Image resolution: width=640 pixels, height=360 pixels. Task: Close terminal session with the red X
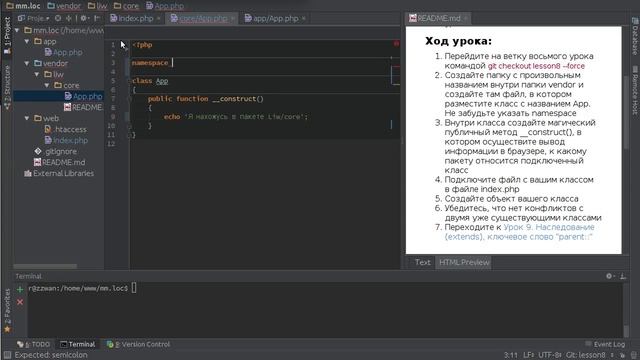click(x=20, y=302)
